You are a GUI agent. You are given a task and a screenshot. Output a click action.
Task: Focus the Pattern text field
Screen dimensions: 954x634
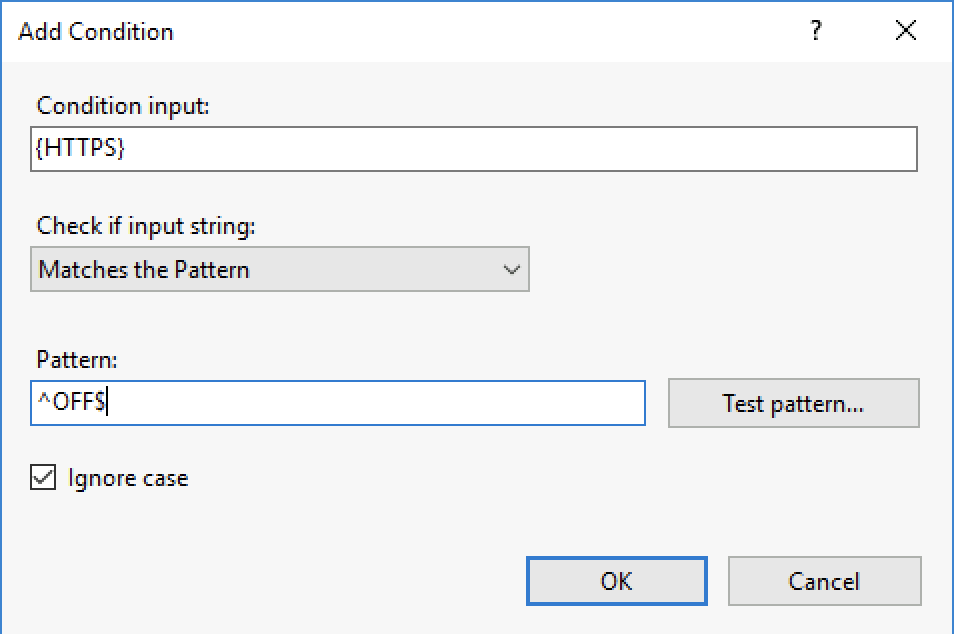coord(337,403)
